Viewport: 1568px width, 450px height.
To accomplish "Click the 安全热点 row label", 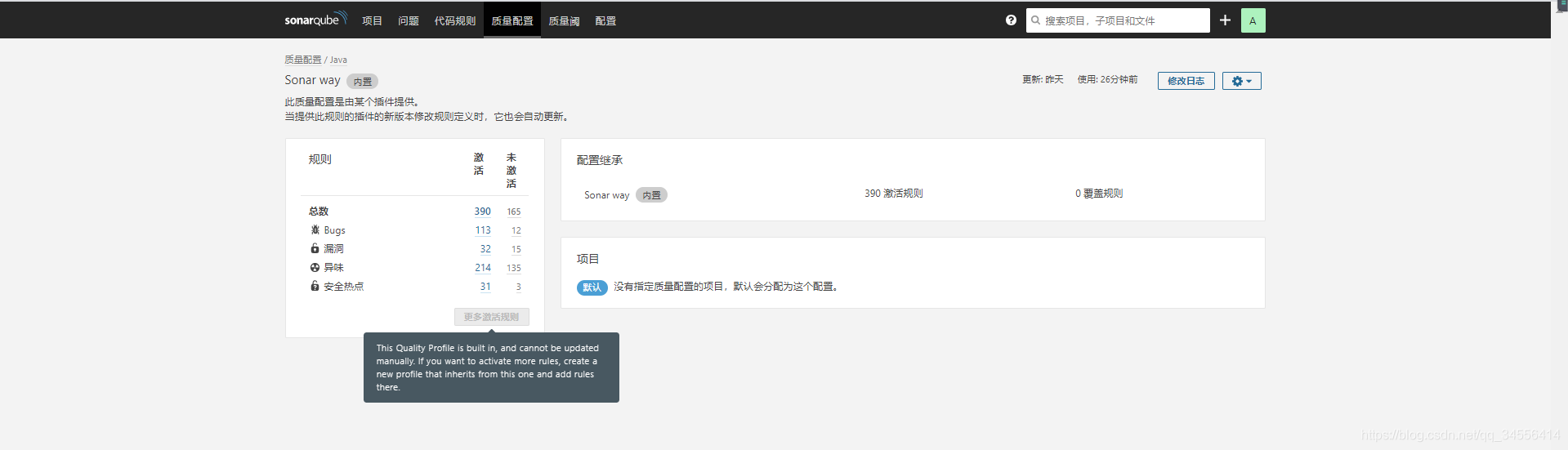I will click(x=344, y=287).
